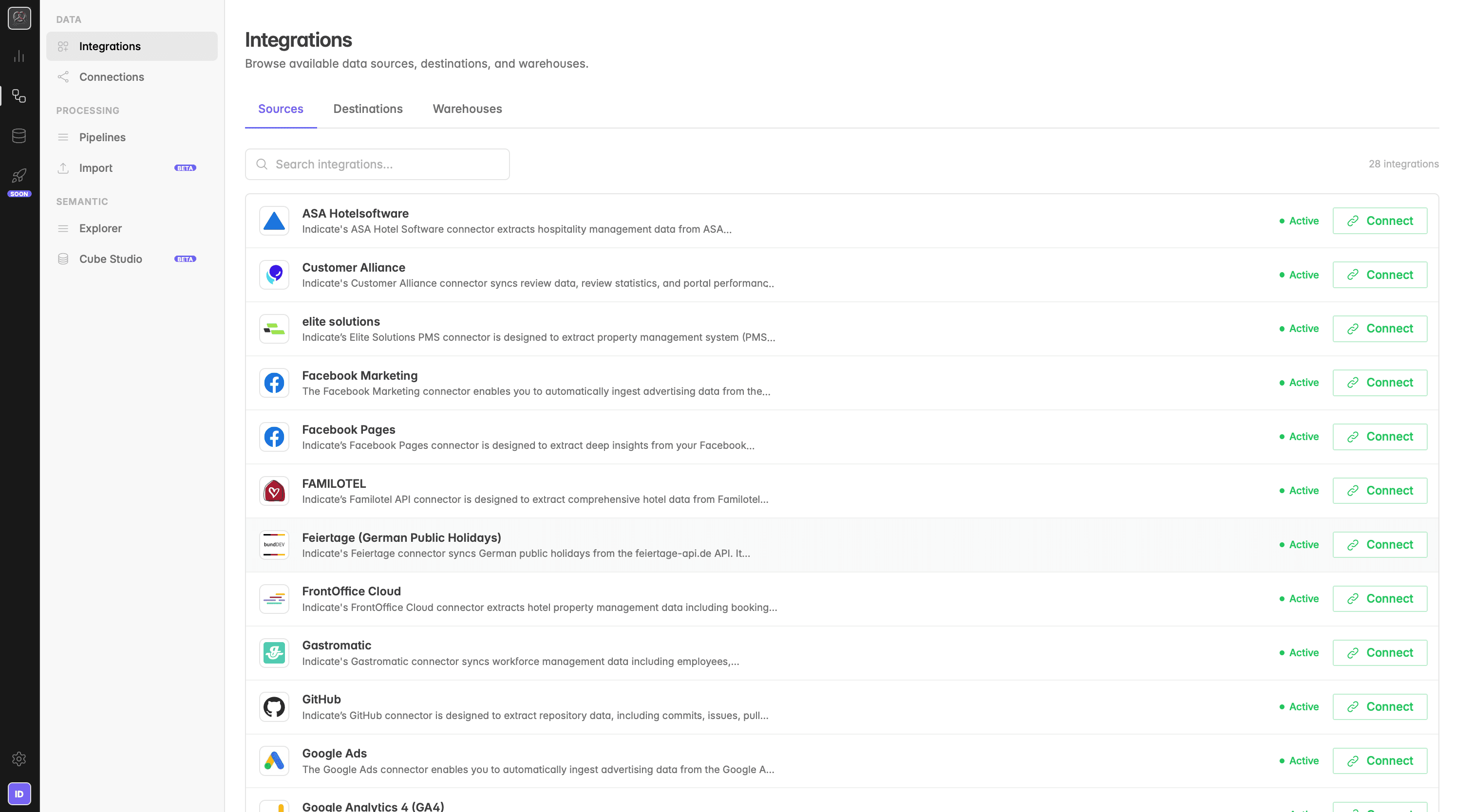This screenshot has width=1473, height=812.
Task: Click the "28 integrations" count text
Action: tap(1403, 164)
